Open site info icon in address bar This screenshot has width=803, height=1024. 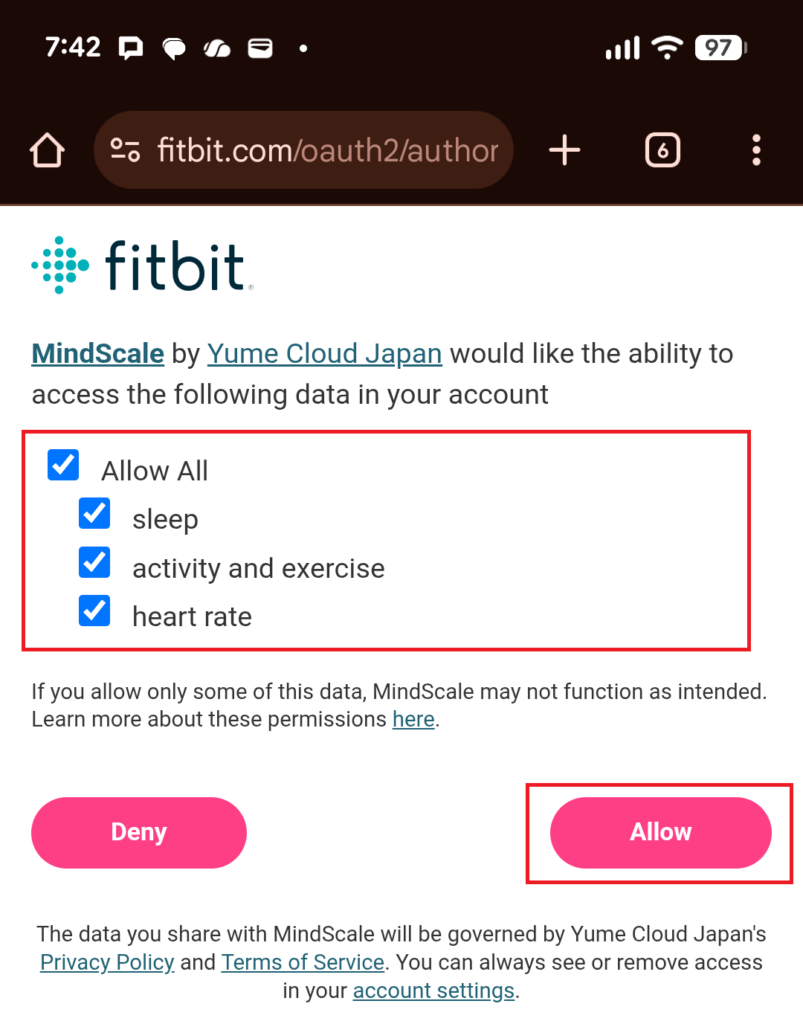coord(125,151)
